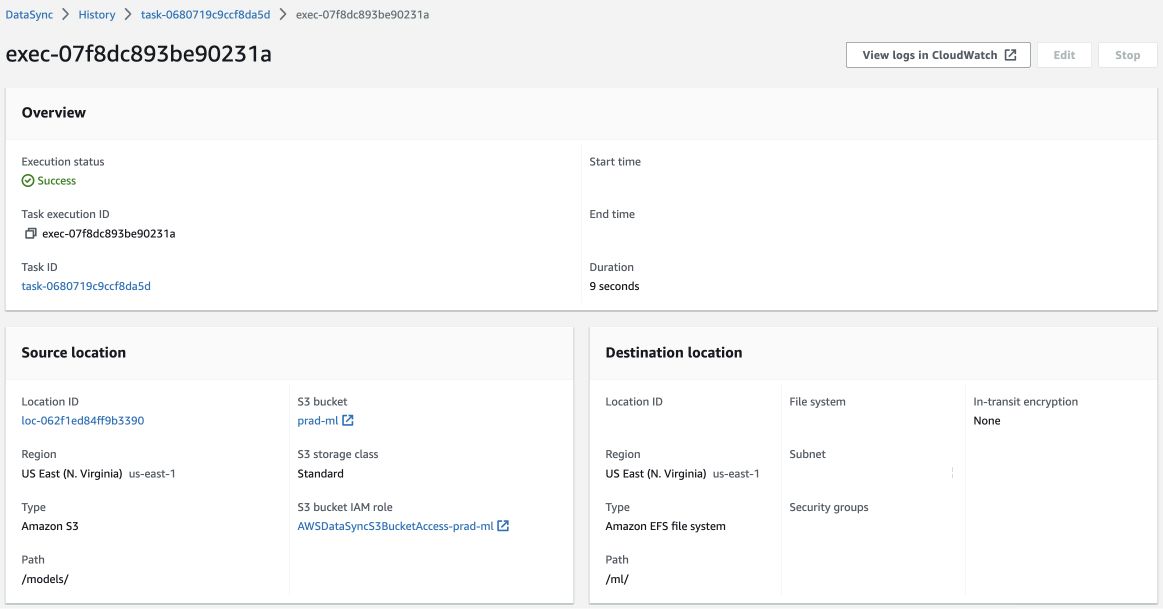
Task: Select the page title exec-07f8dc893be90231a
Action: [139, 54]
